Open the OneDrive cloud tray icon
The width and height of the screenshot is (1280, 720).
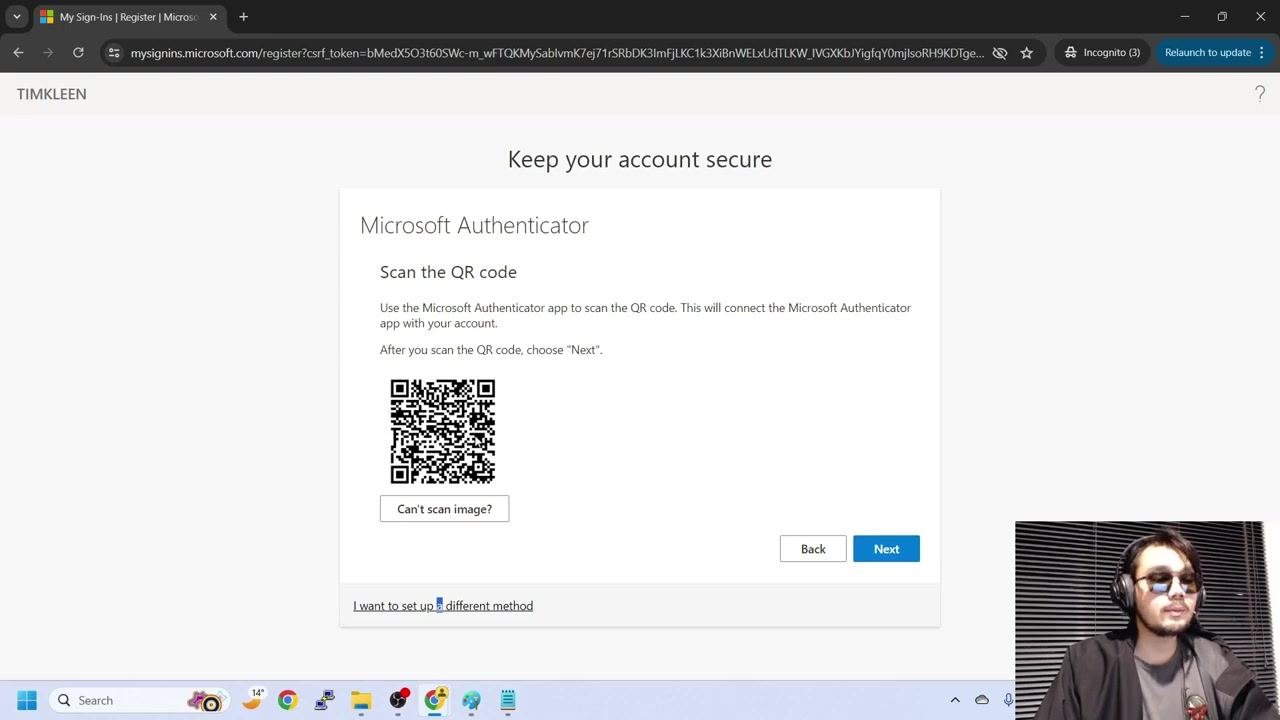982,700
